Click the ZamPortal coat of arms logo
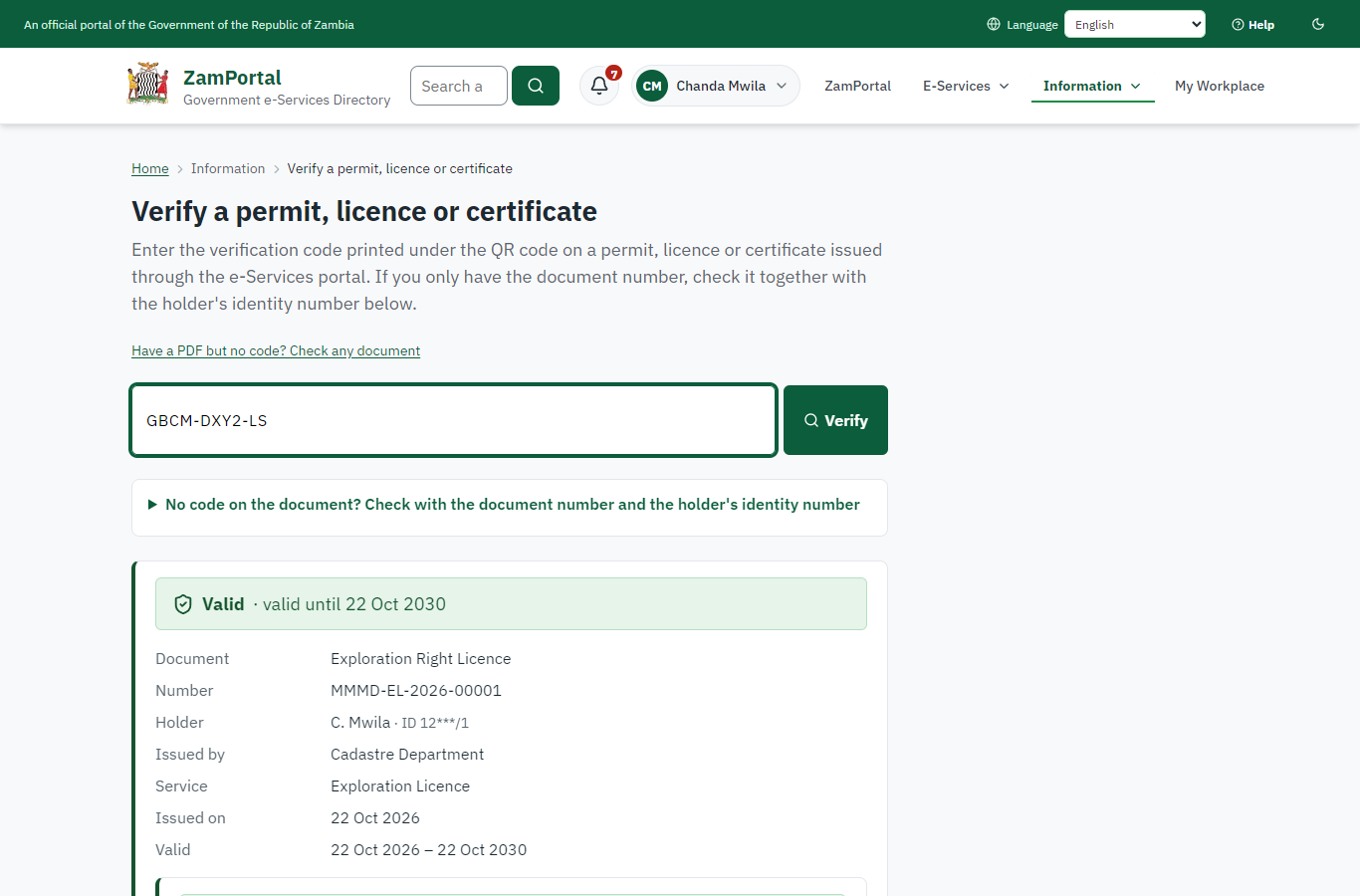The image size is (1360, 896). click(x=147, y=85)
